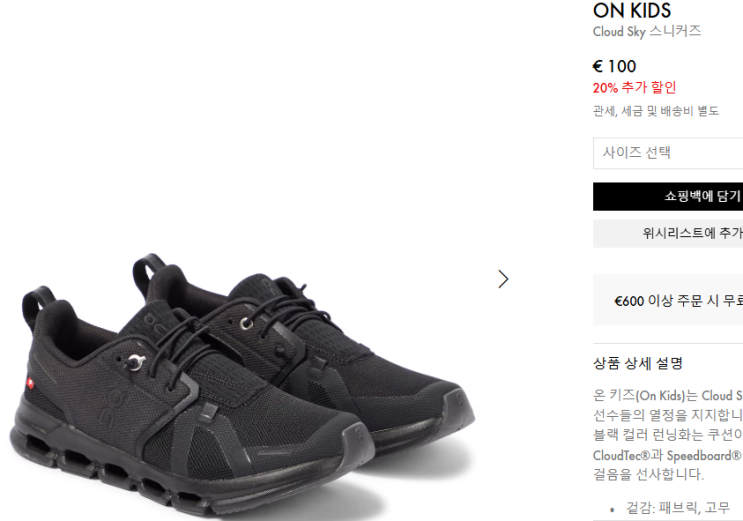Click the heel pull loop of back shoe
The image size is (743, 521).
pyautogui.click(x=148, y=271)
